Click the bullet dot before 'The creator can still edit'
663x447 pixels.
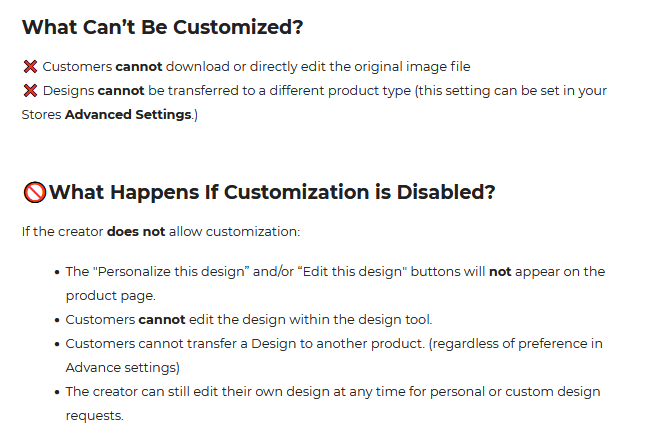(57, 392)
